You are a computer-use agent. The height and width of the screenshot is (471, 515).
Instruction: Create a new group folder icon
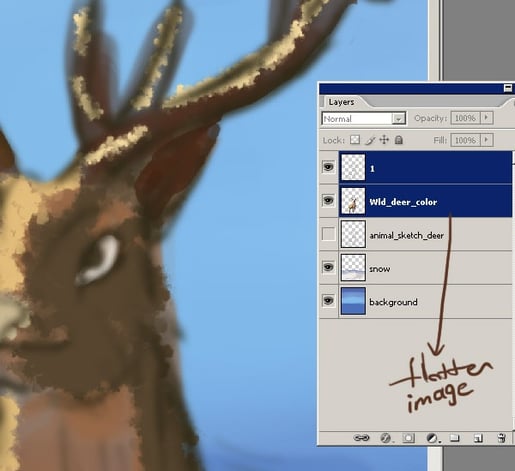coord(455,438)
